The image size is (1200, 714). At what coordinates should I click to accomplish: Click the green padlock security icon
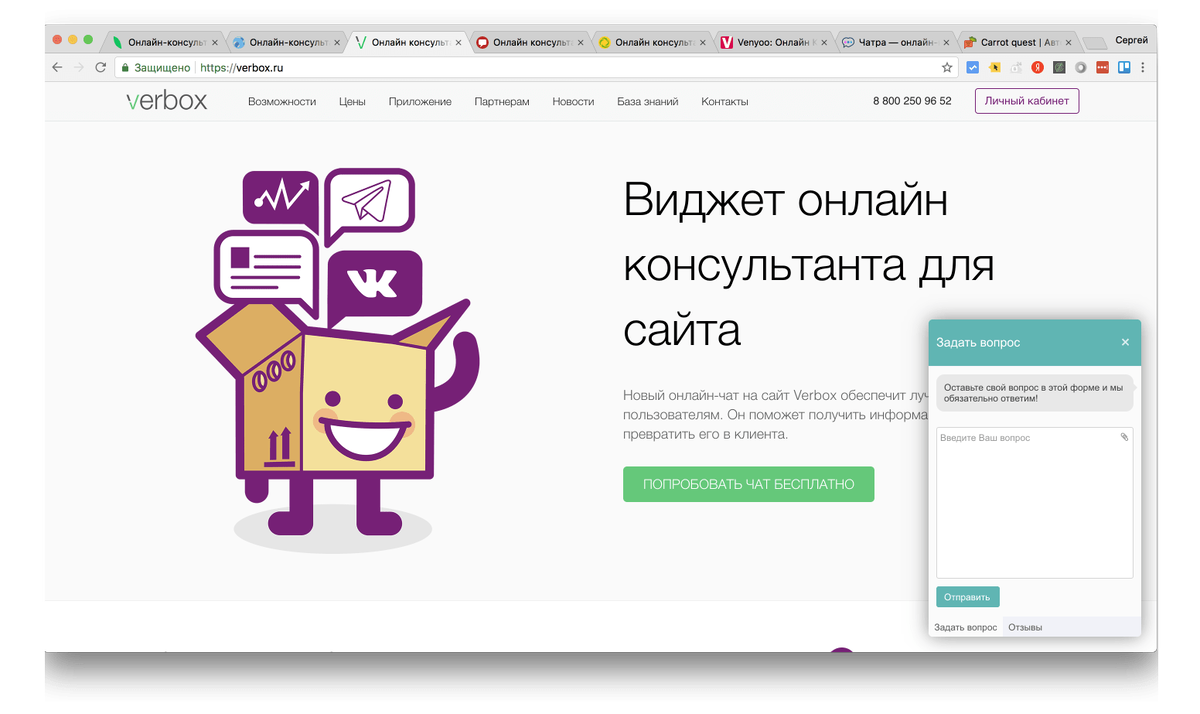125,68
